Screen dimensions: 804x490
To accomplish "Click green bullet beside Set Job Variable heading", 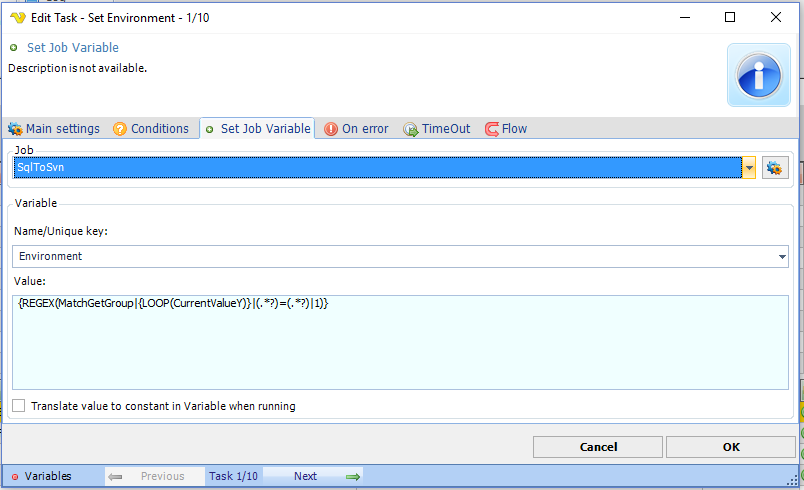I will coord(14,48).
